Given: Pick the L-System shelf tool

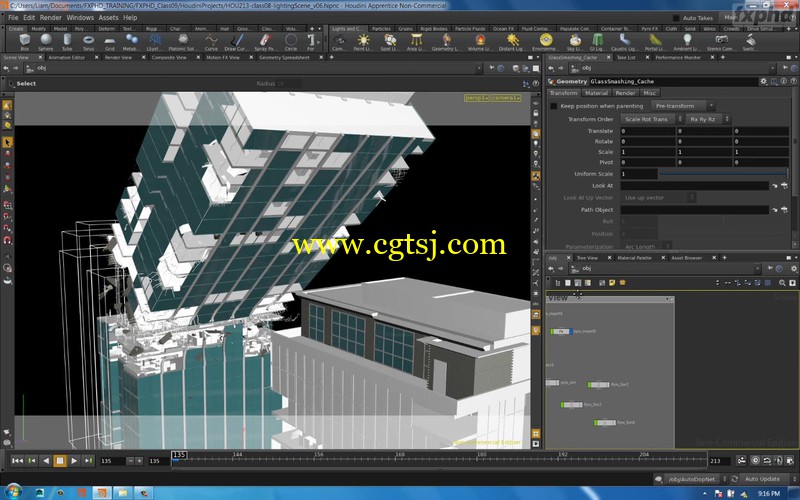Looking at the screenshot, I should click(155, 42).
